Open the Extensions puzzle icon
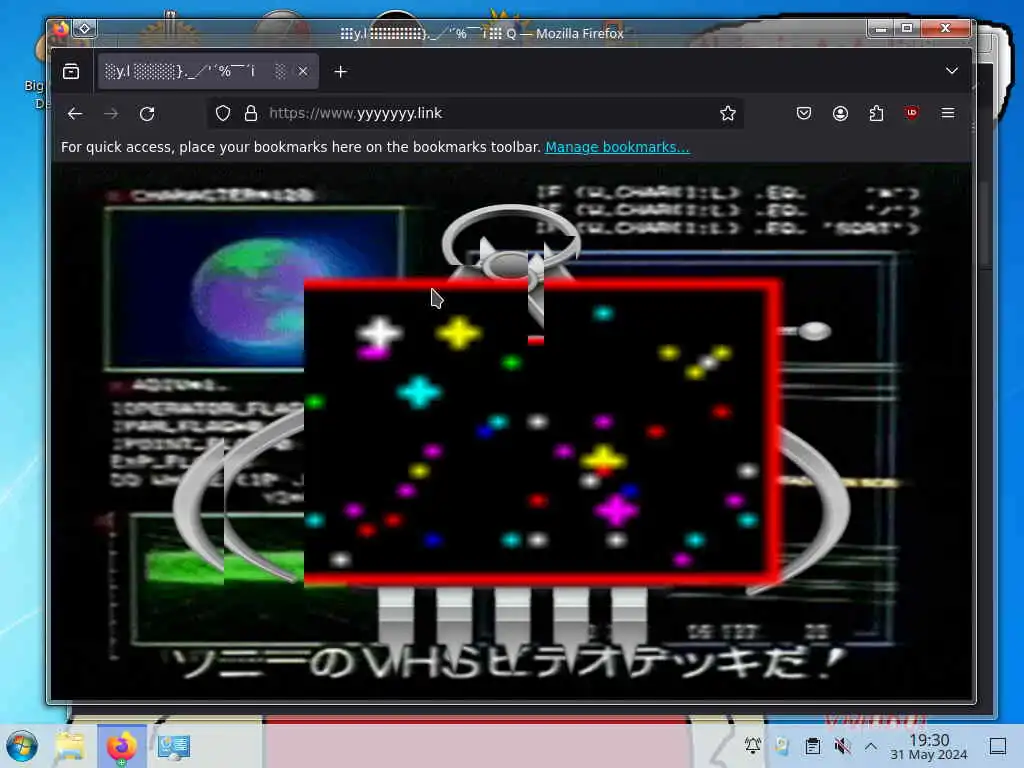Image resolution: width=1024 pixels, height=768 pixels. [876, 114]
